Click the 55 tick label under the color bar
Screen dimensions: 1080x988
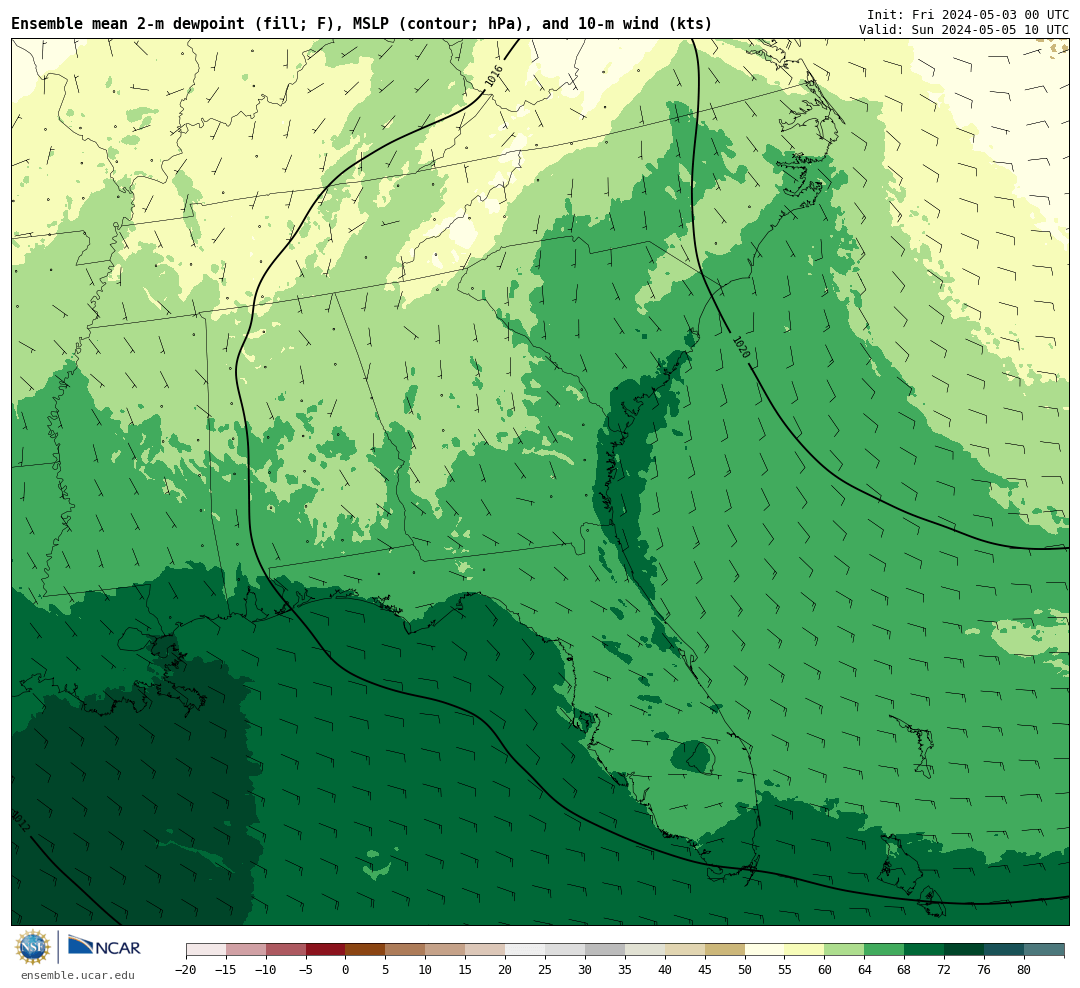pos(785,969)
